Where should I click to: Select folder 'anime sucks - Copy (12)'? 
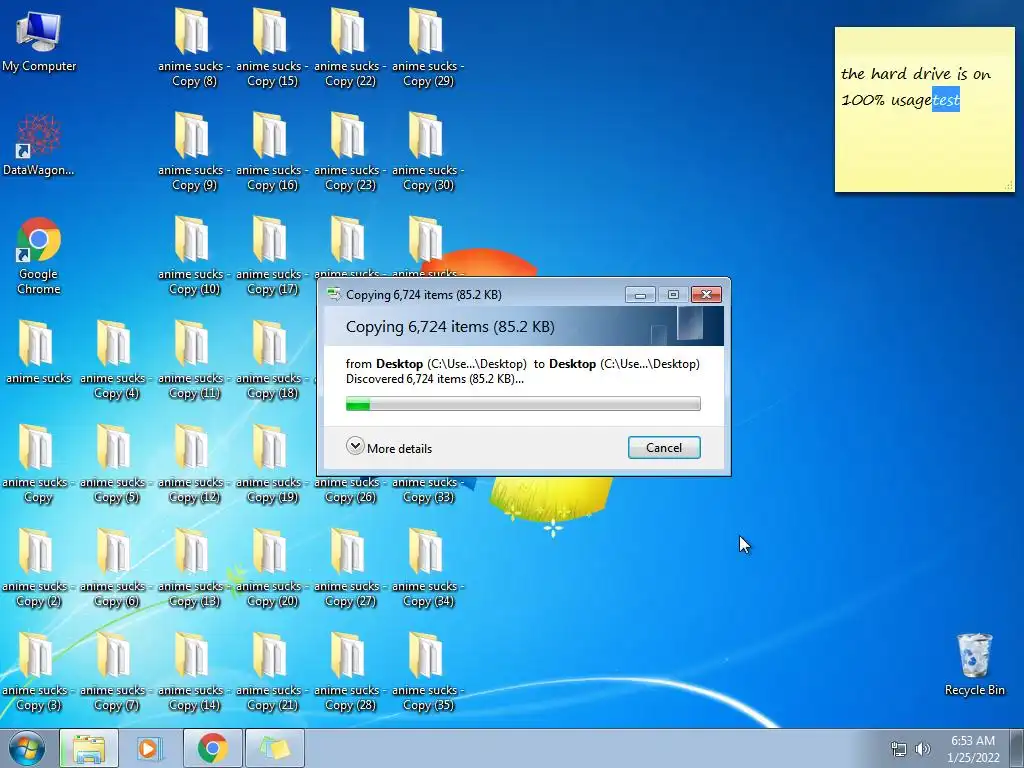(193, 464)
